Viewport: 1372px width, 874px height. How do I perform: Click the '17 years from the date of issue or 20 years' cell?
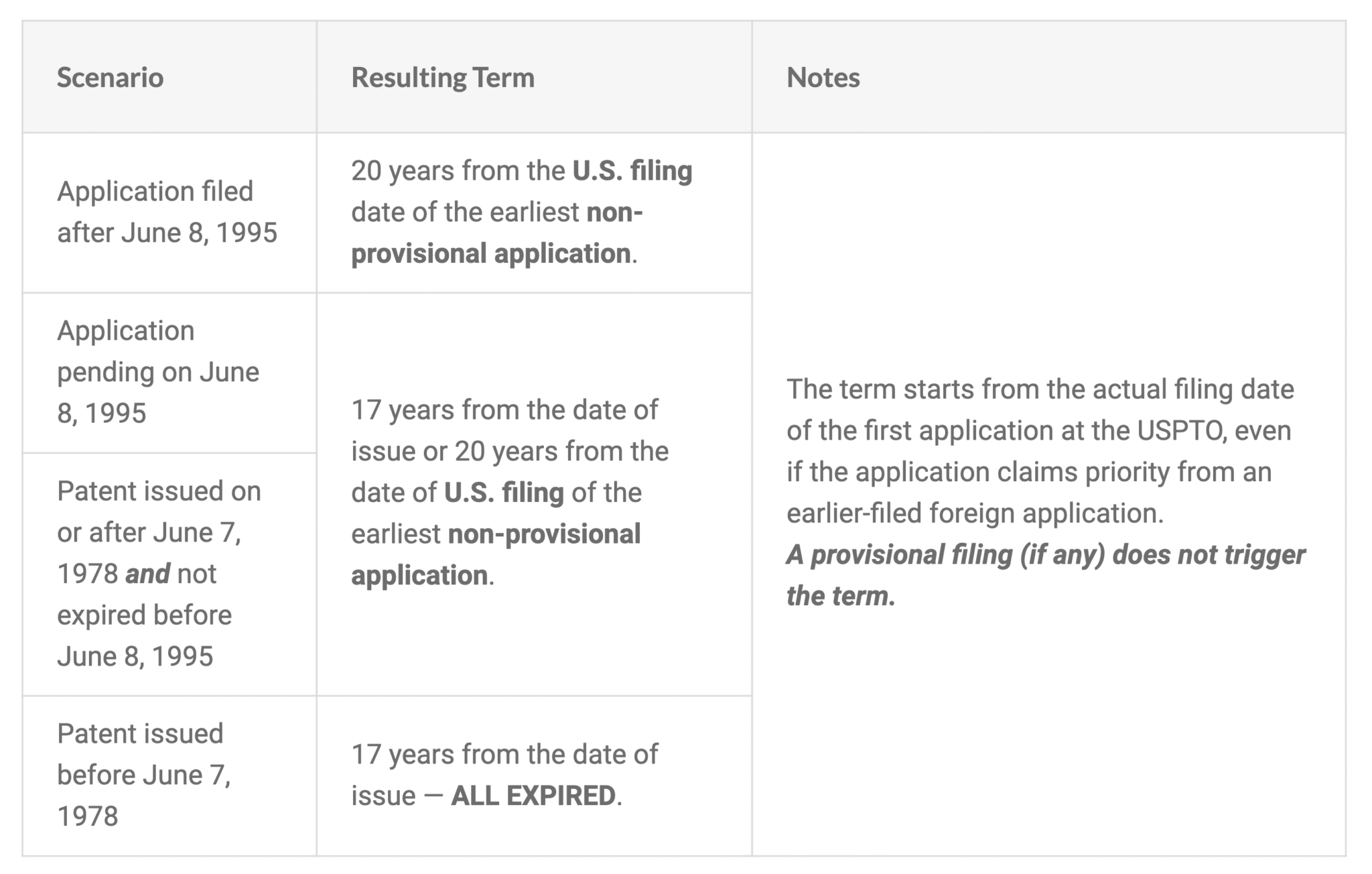[x=534, y=494]
